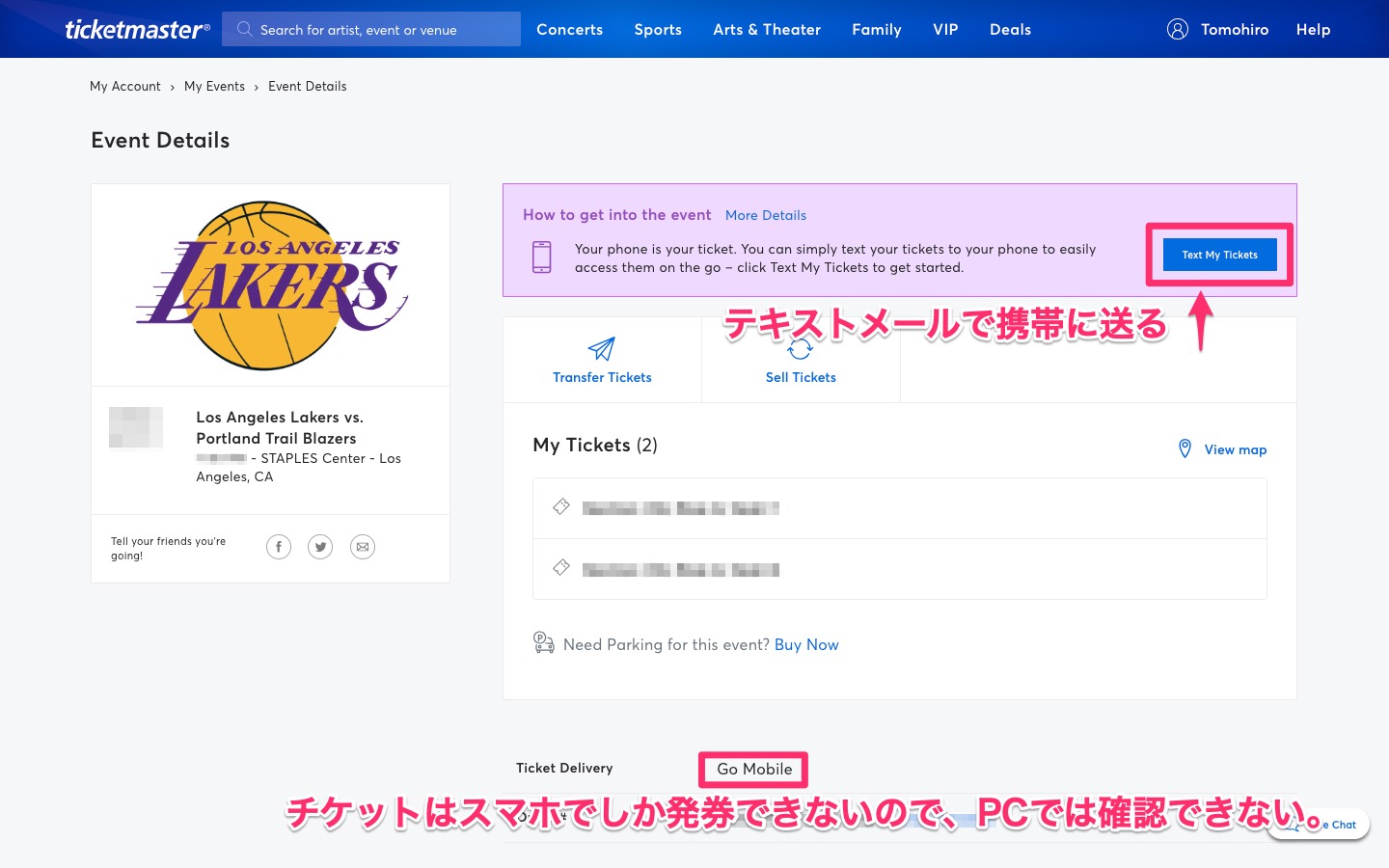Click the Transfer Tickets paper plane icon

pyautogui.click(x=602, y=348)
